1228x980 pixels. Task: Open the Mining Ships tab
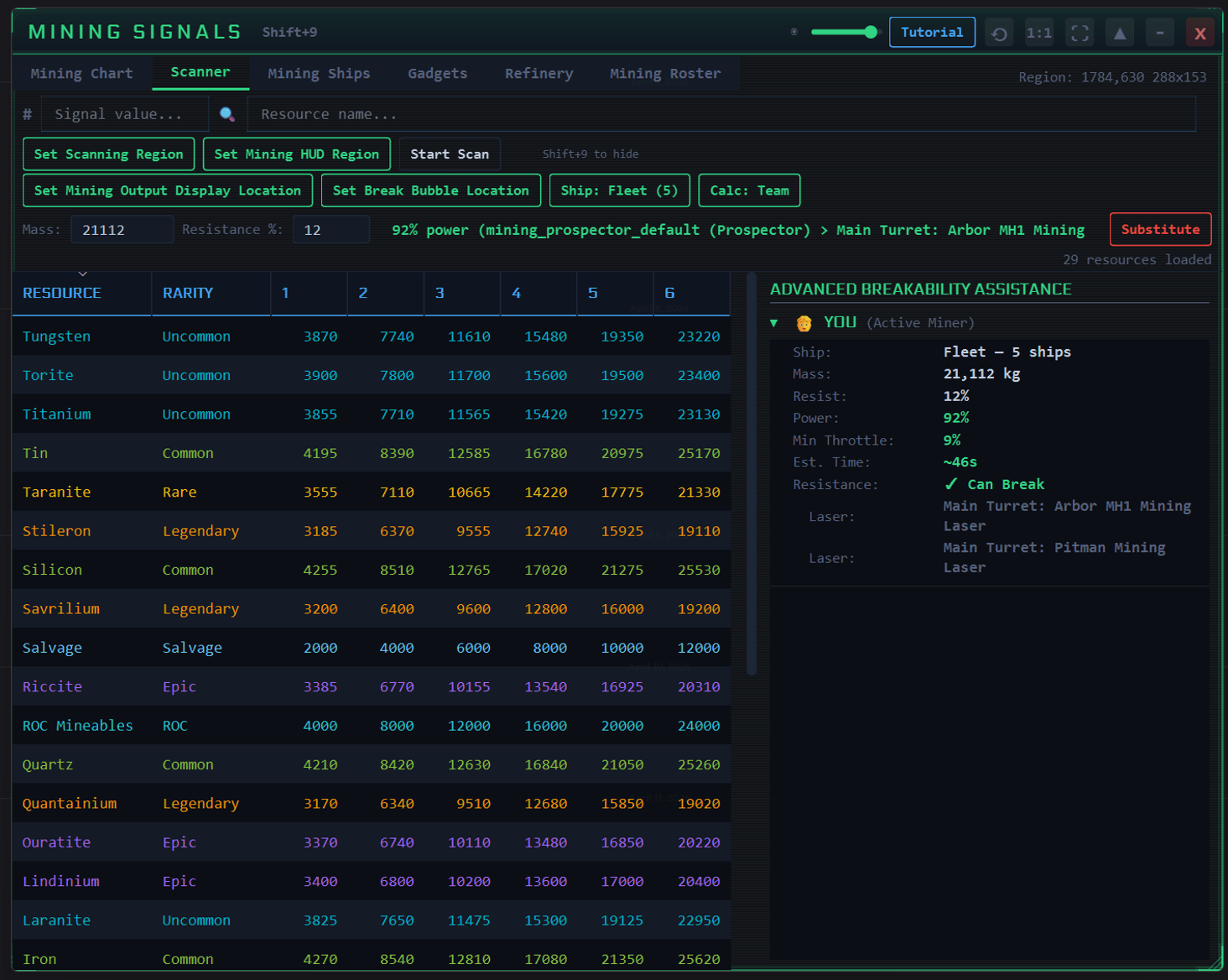pyautogui.click(x=319, y=74)
